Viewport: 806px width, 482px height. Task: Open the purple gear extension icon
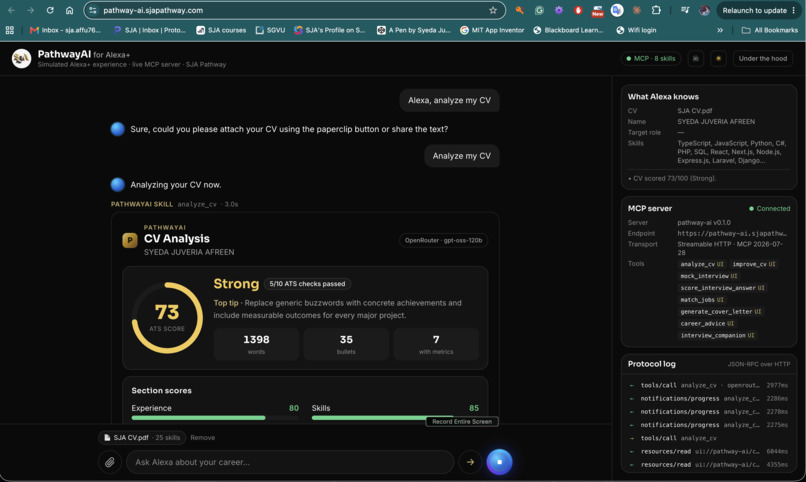(x=558, y=10)
